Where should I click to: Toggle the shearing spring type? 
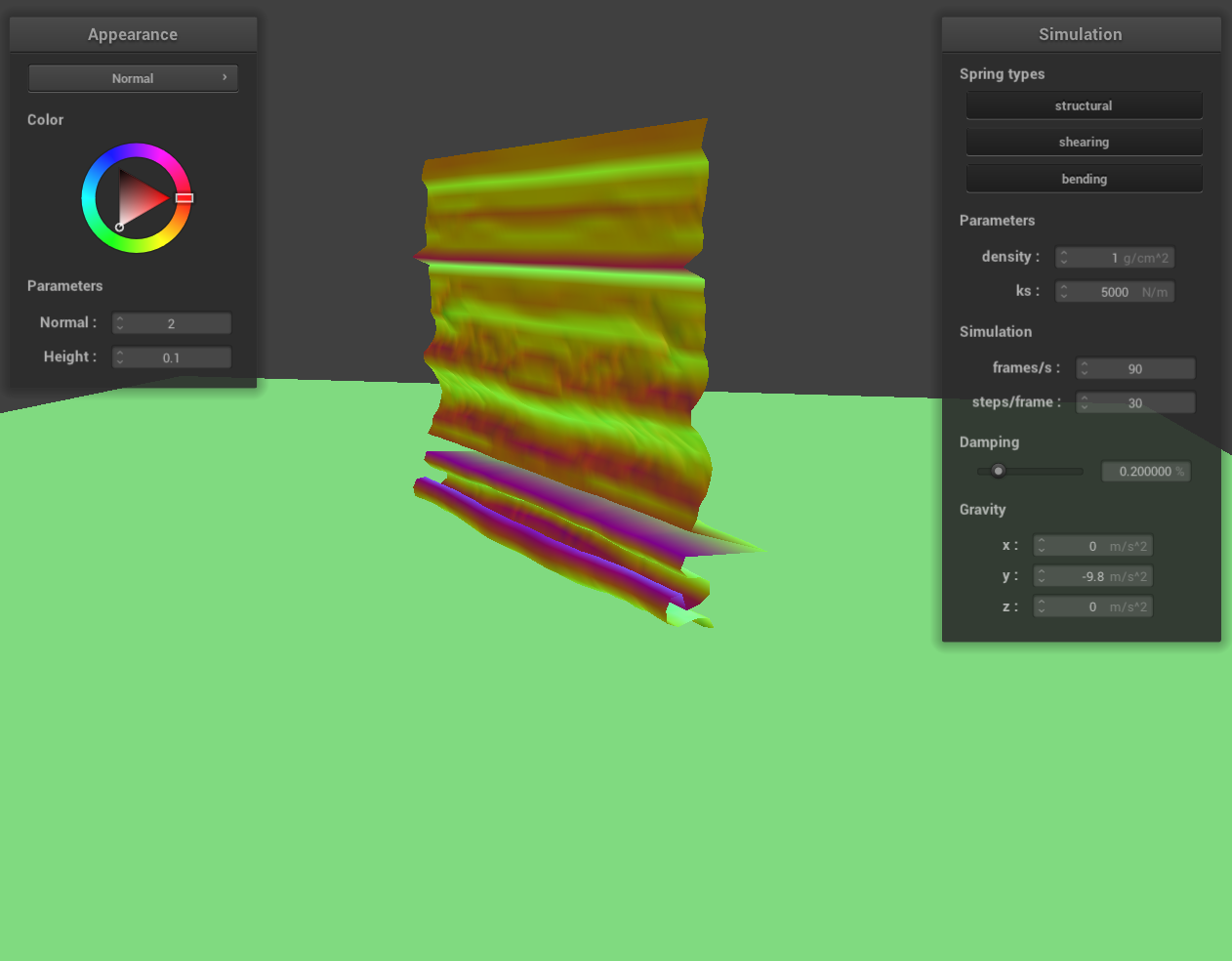click(x=1084, y=142)
